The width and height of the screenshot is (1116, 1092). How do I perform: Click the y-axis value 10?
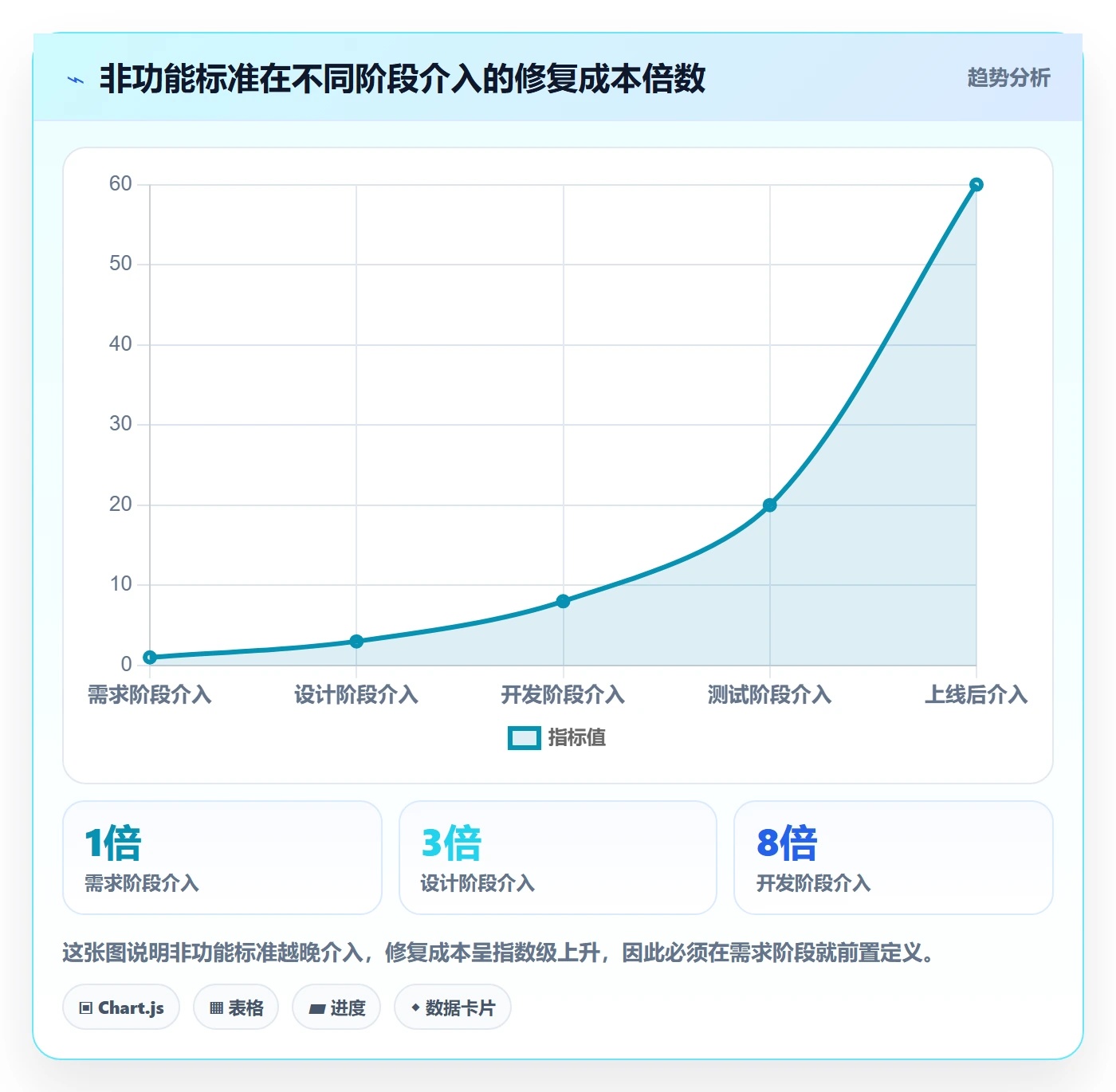(x=120, y=584)
